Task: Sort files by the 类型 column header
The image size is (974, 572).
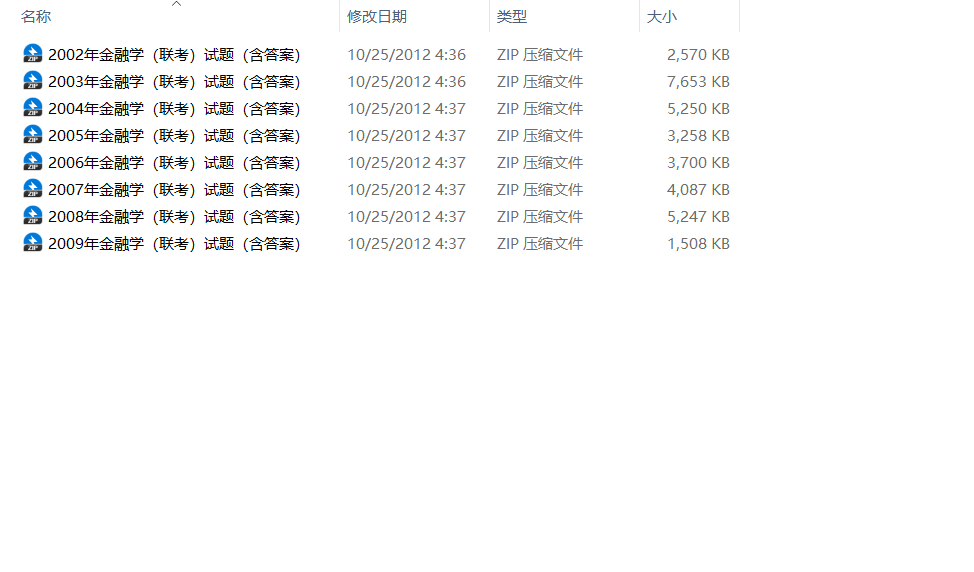Action: point(512,17)
